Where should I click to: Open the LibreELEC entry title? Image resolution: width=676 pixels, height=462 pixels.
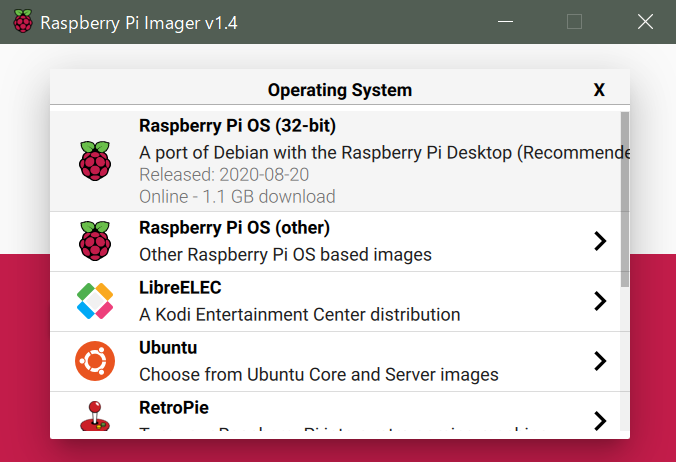(180, 287)
